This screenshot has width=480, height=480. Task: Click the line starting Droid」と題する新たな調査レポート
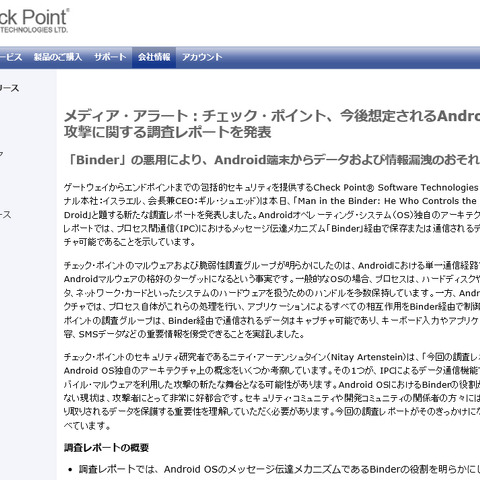pos(272,215)
